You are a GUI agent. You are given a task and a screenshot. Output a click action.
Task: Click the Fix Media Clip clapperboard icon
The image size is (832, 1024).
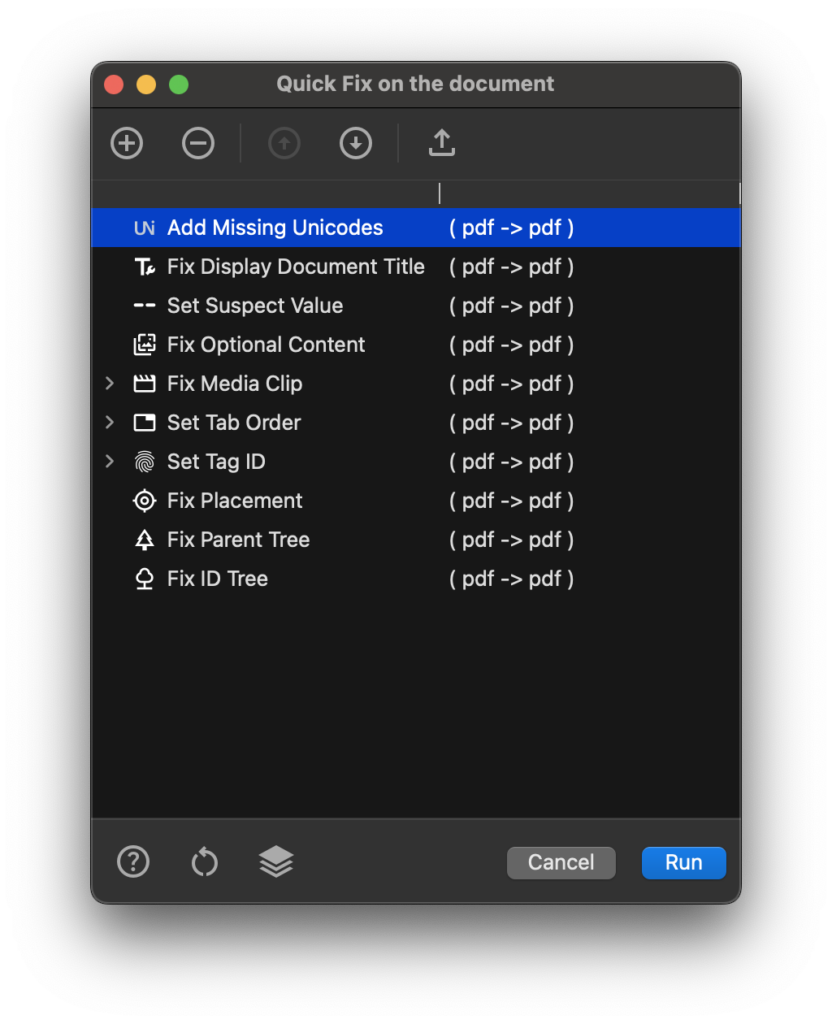[x=144, y=384]
